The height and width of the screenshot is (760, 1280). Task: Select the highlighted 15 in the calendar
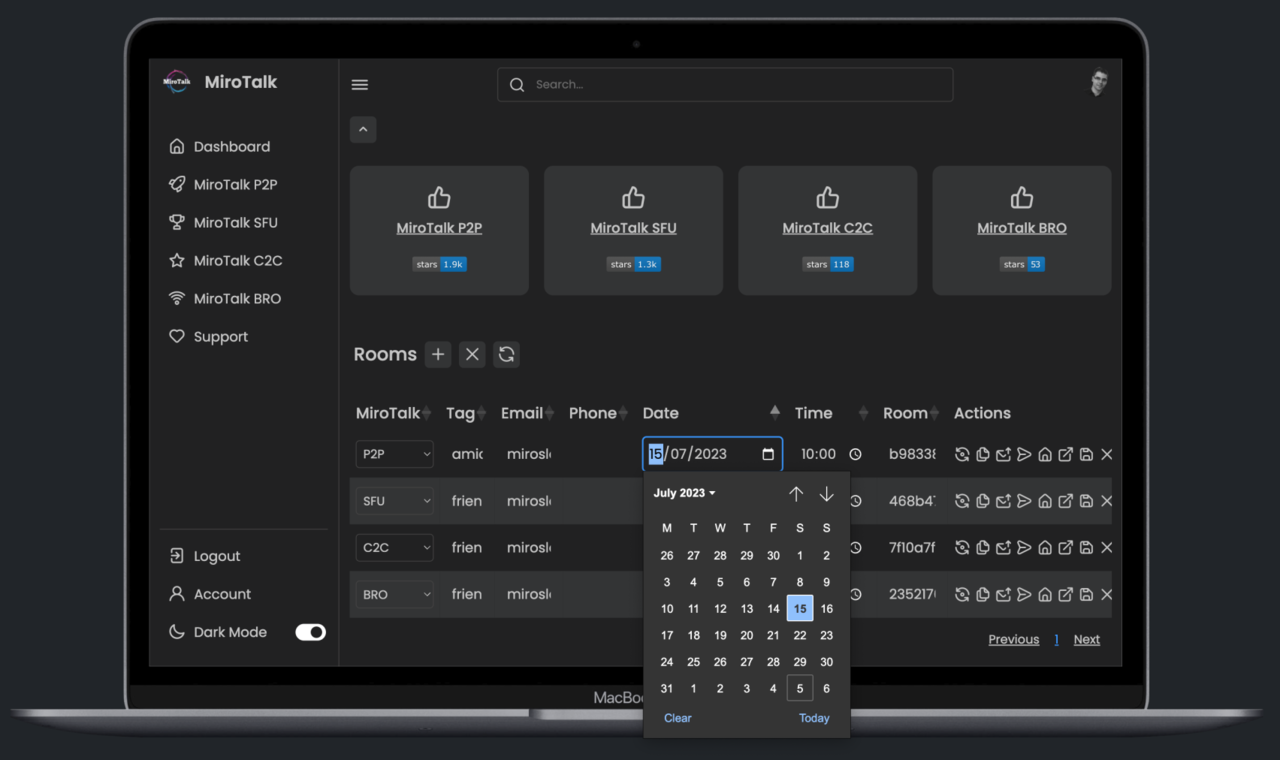[800, 608]
